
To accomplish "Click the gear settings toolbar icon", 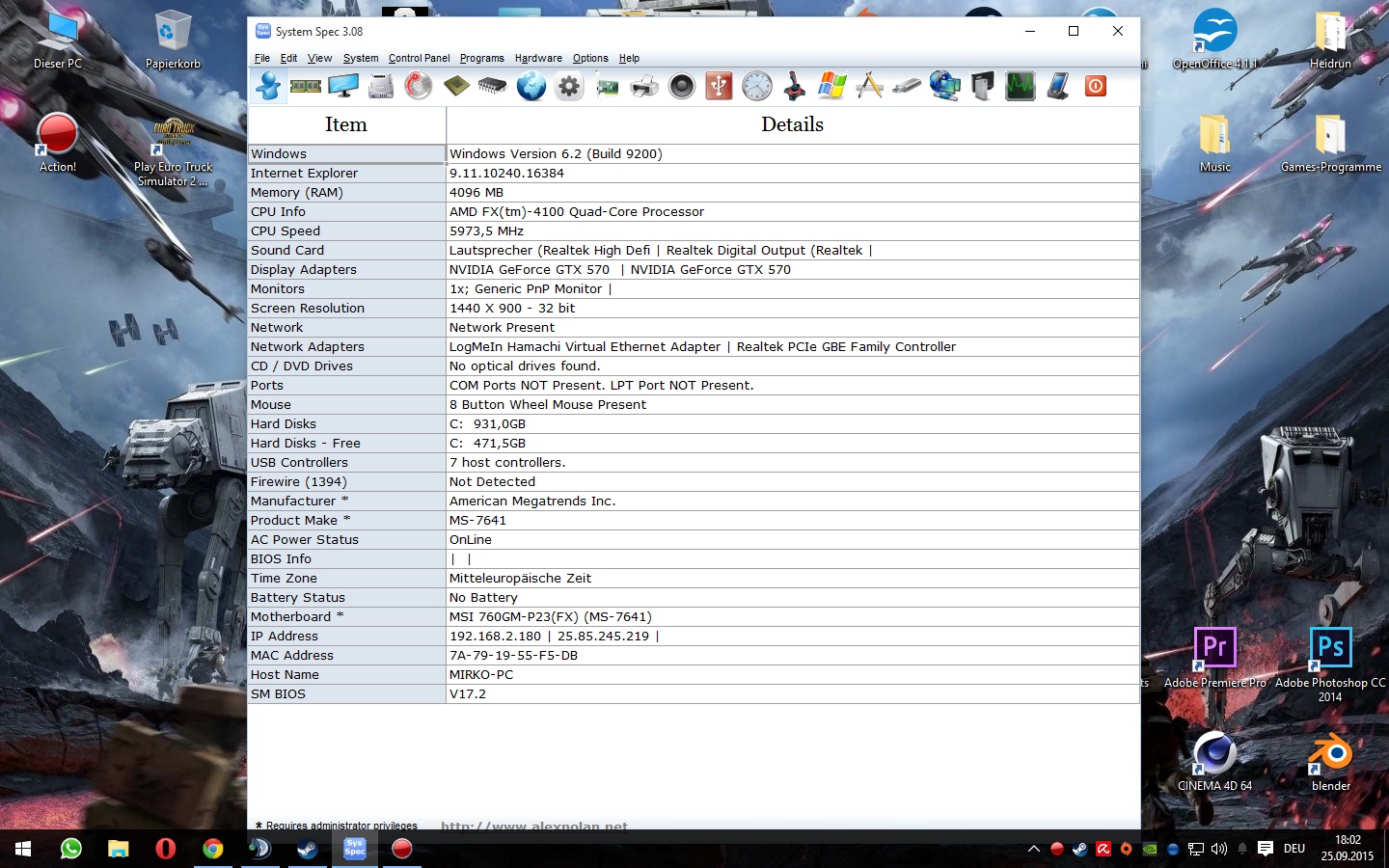I will 569,86.
